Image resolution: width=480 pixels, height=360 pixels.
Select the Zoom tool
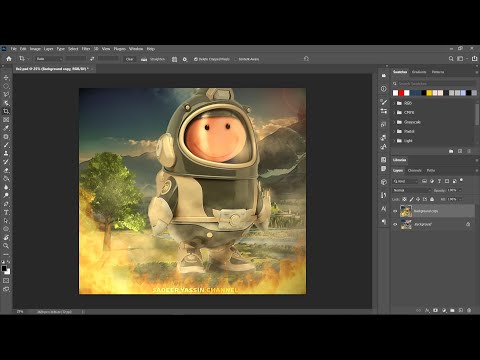click(6, 246)
